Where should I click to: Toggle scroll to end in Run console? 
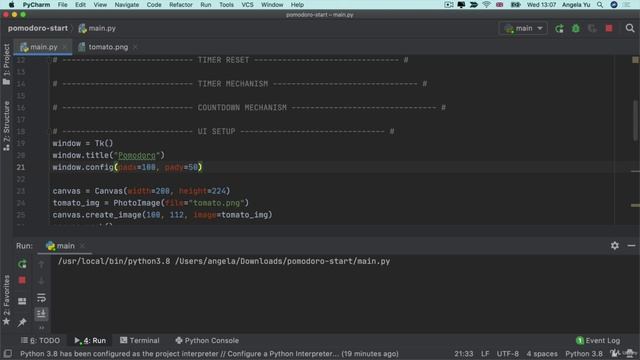[41, 313]
